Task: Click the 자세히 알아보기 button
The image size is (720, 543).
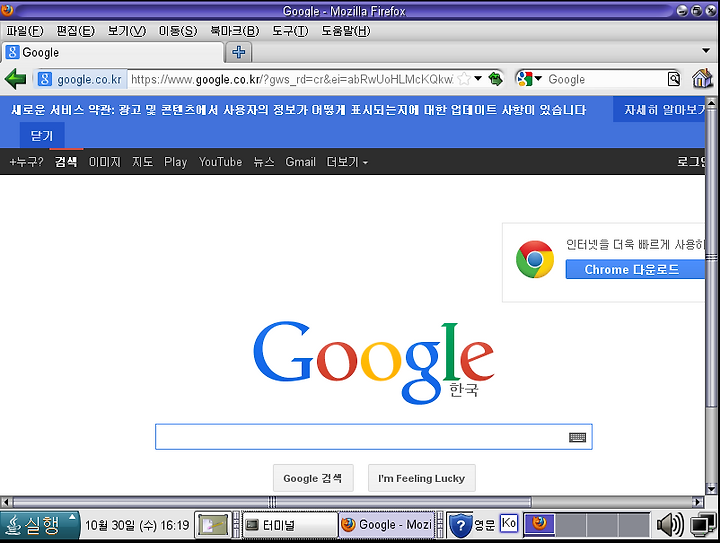Action: pos(659,110)
